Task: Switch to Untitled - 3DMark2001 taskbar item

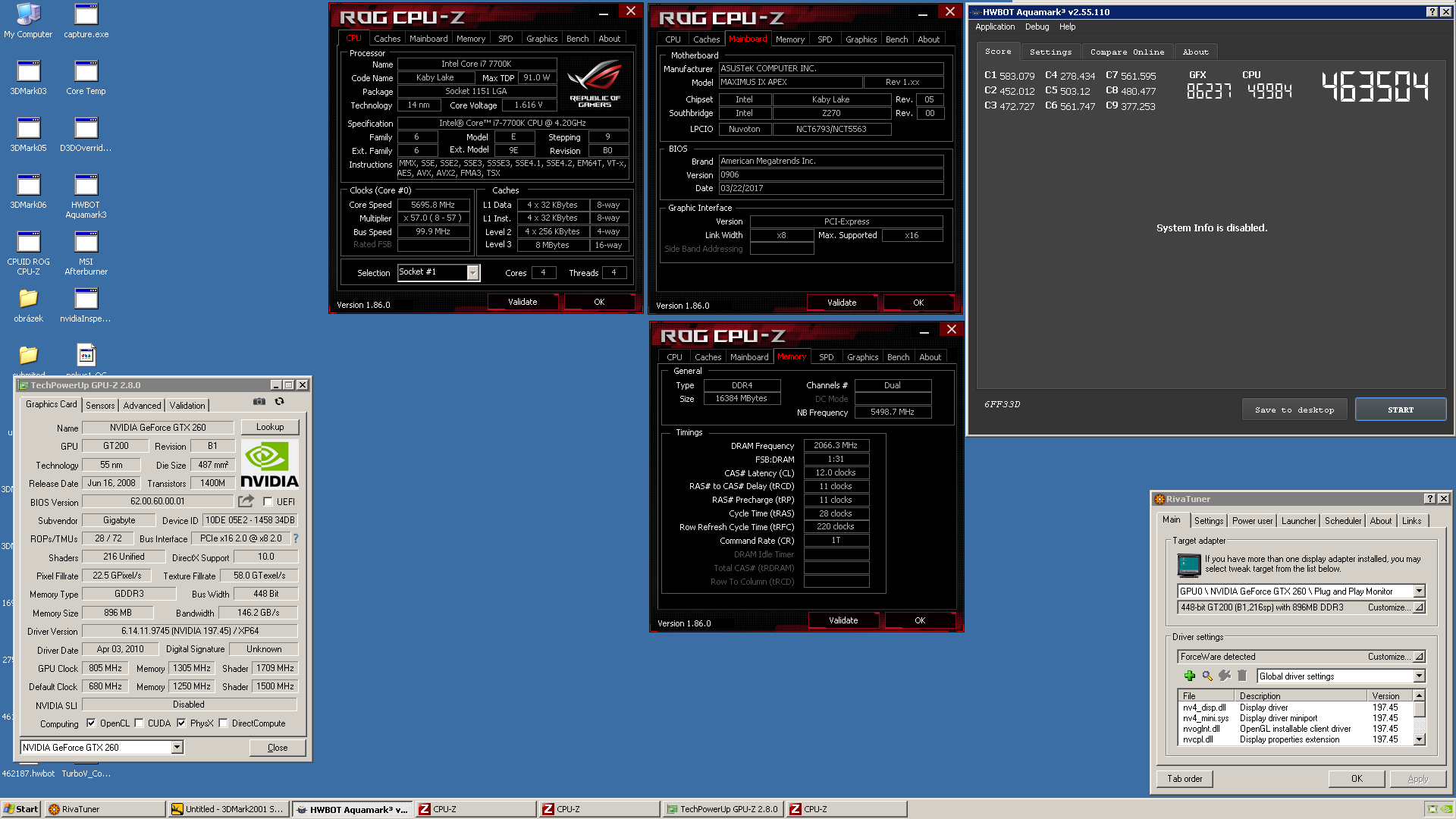Action: pos(228,809)
